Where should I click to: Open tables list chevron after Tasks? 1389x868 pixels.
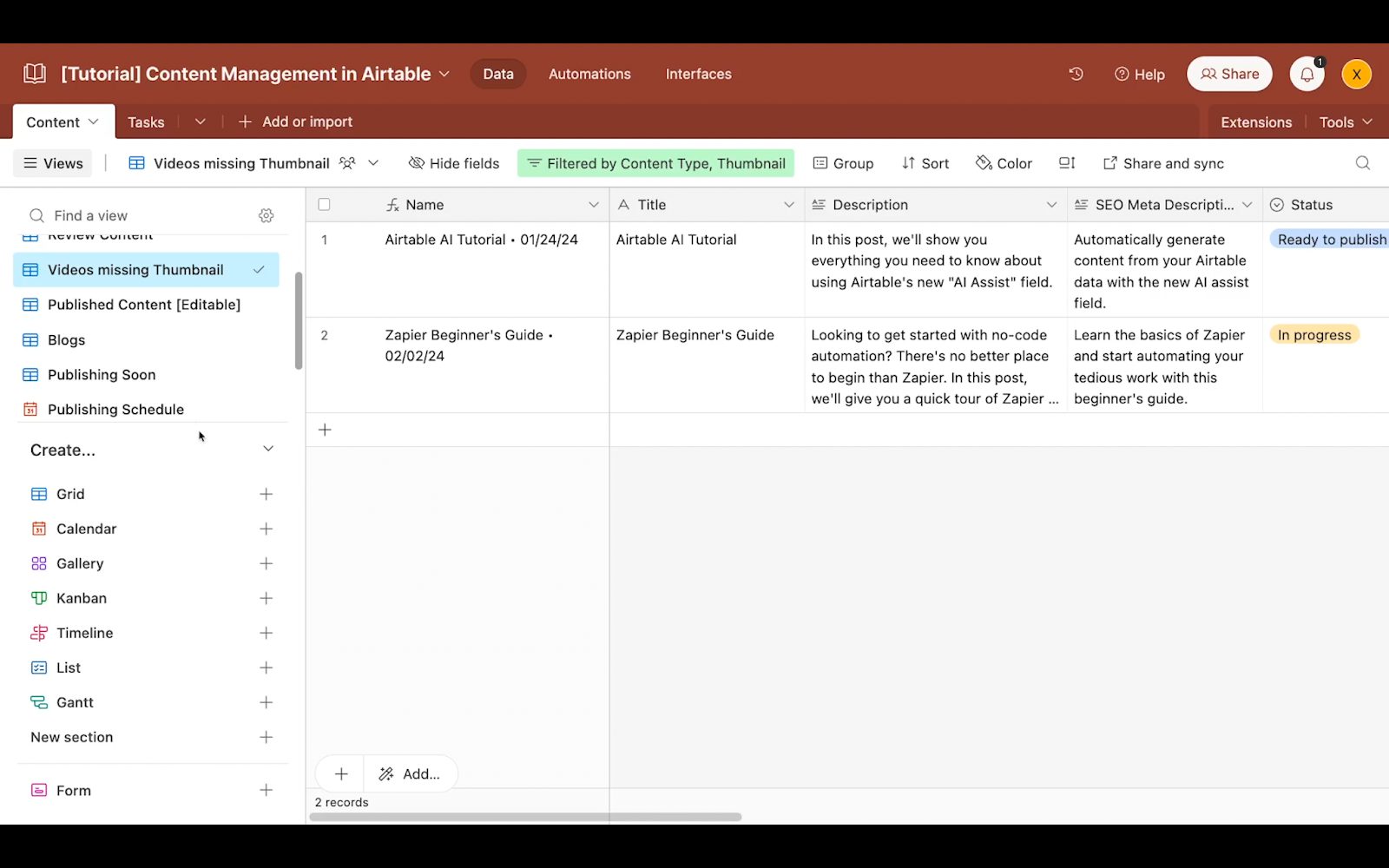click(200, 122)
